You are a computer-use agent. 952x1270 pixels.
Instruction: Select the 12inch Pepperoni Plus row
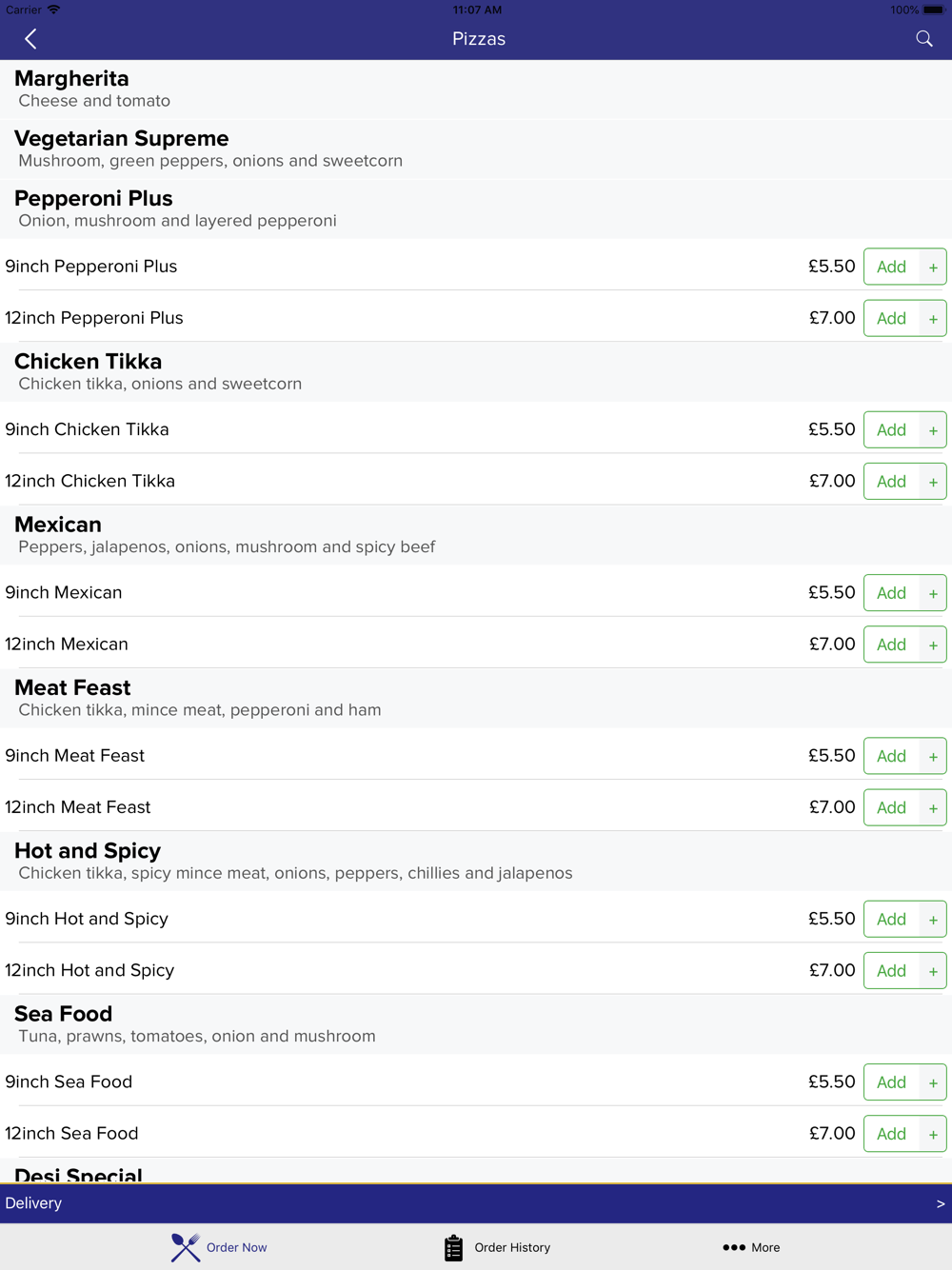click(x=476, y=318)
